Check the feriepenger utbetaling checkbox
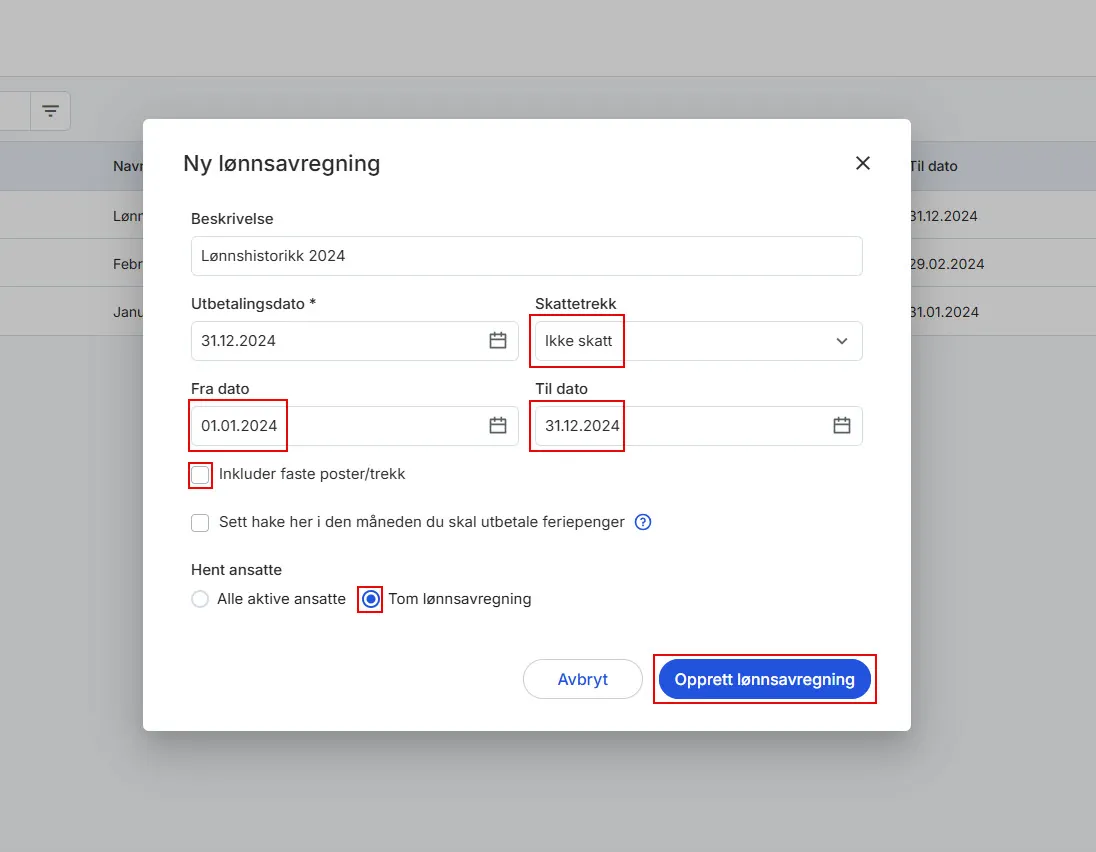1096x852 pixels. [x=200, y=521]
